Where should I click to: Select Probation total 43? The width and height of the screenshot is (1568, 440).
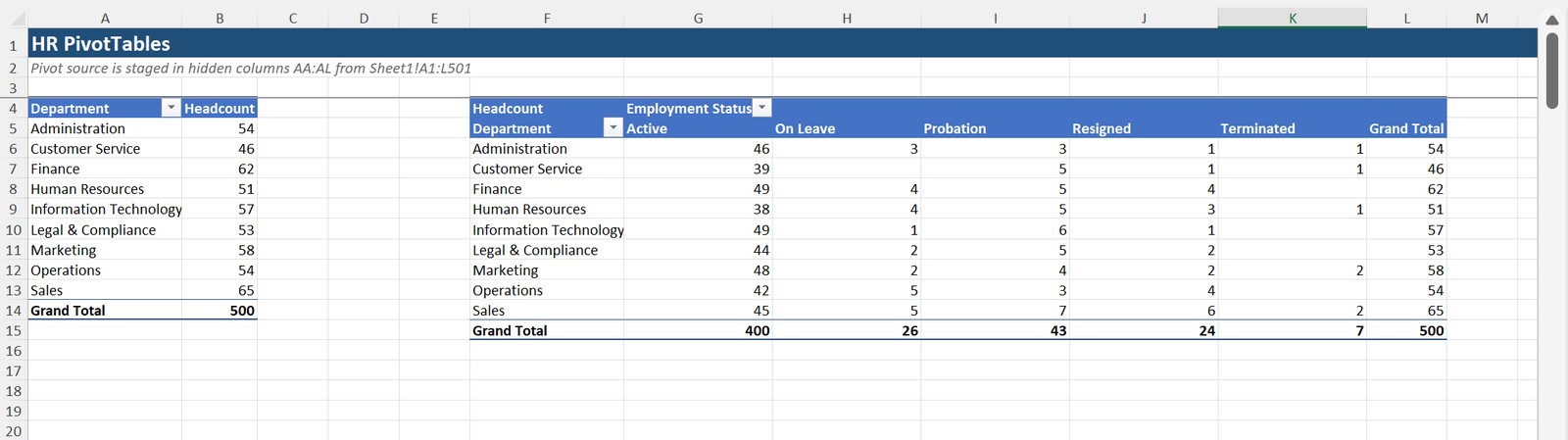995,331
